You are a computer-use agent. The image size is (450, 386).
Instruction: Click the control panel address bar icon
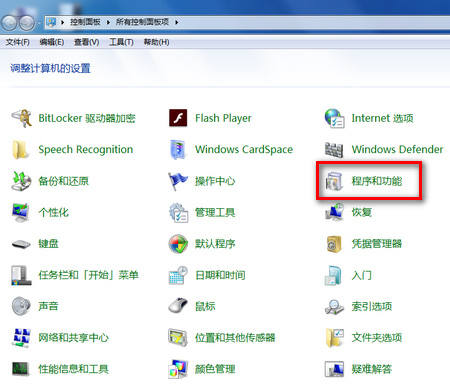(x=51, y=22)
